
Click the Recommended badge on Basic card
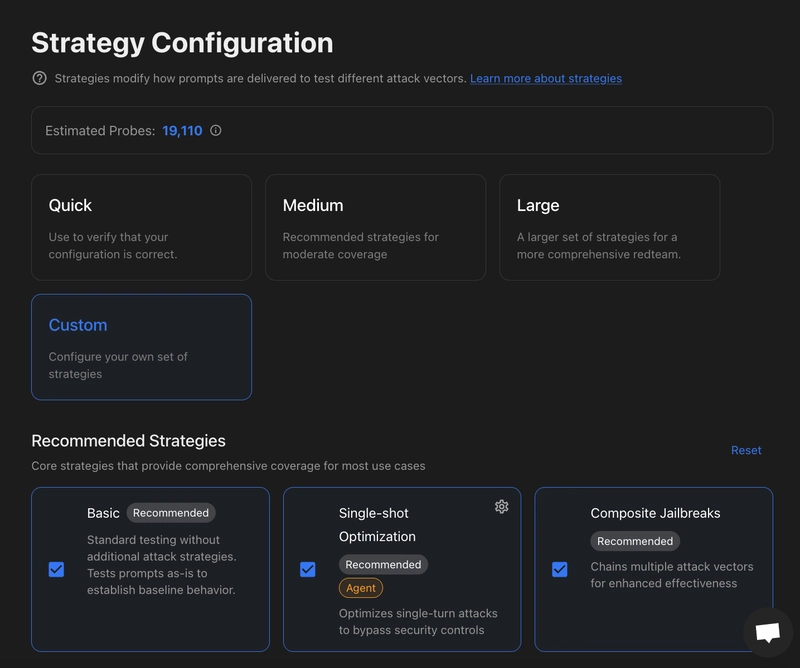171,513
